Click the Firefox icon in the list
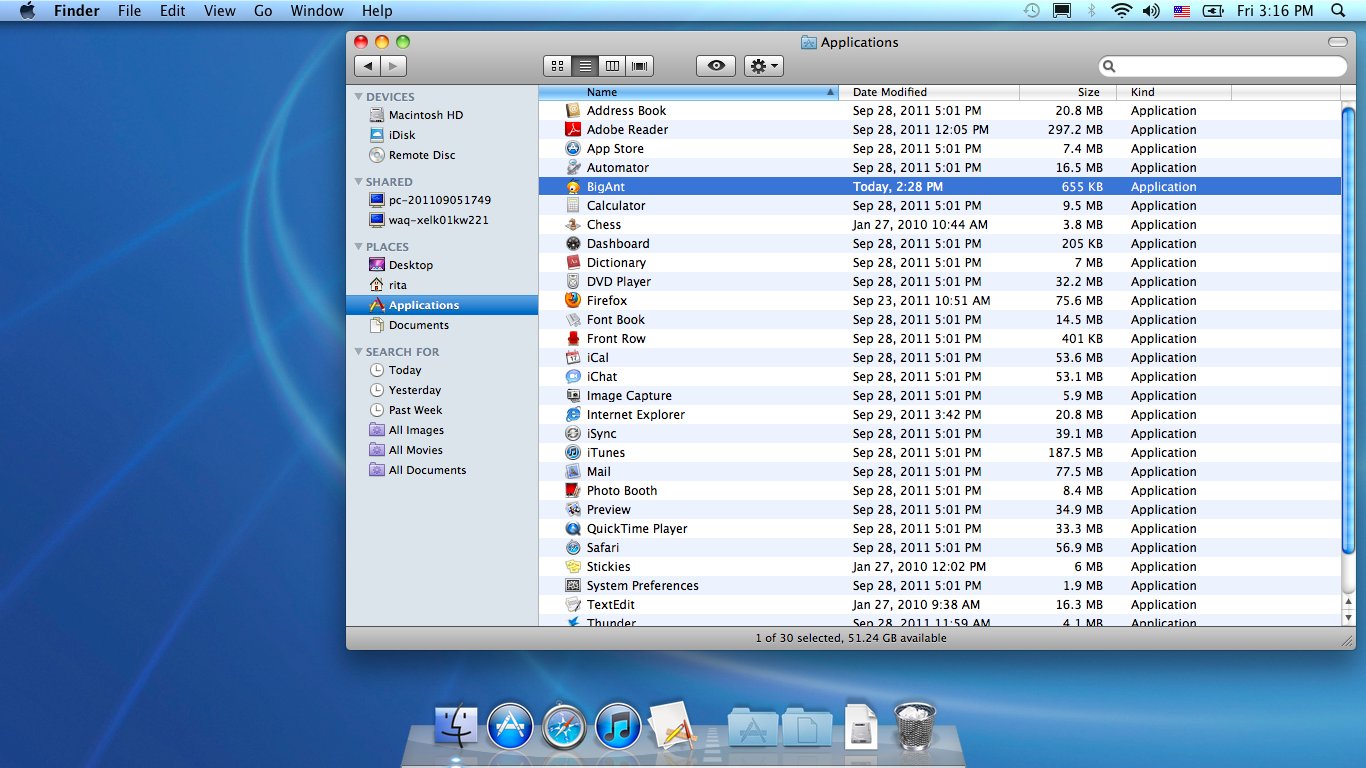Viewport: 1366px width, 768px height. click(x=573, y=301)
